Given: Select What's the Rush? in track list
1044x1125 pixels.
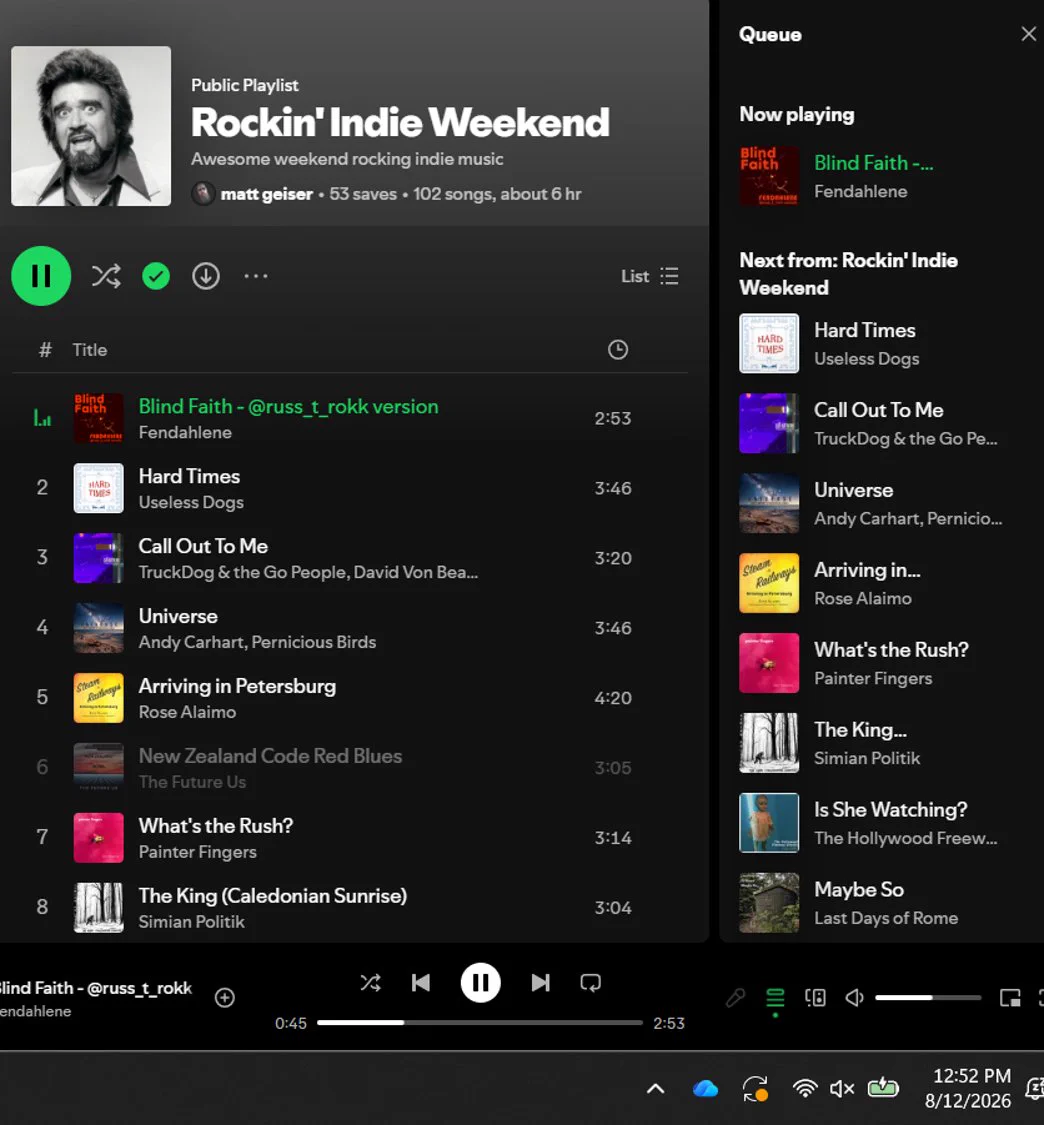Looking at the screenshot, I should (x=215, y=826).
